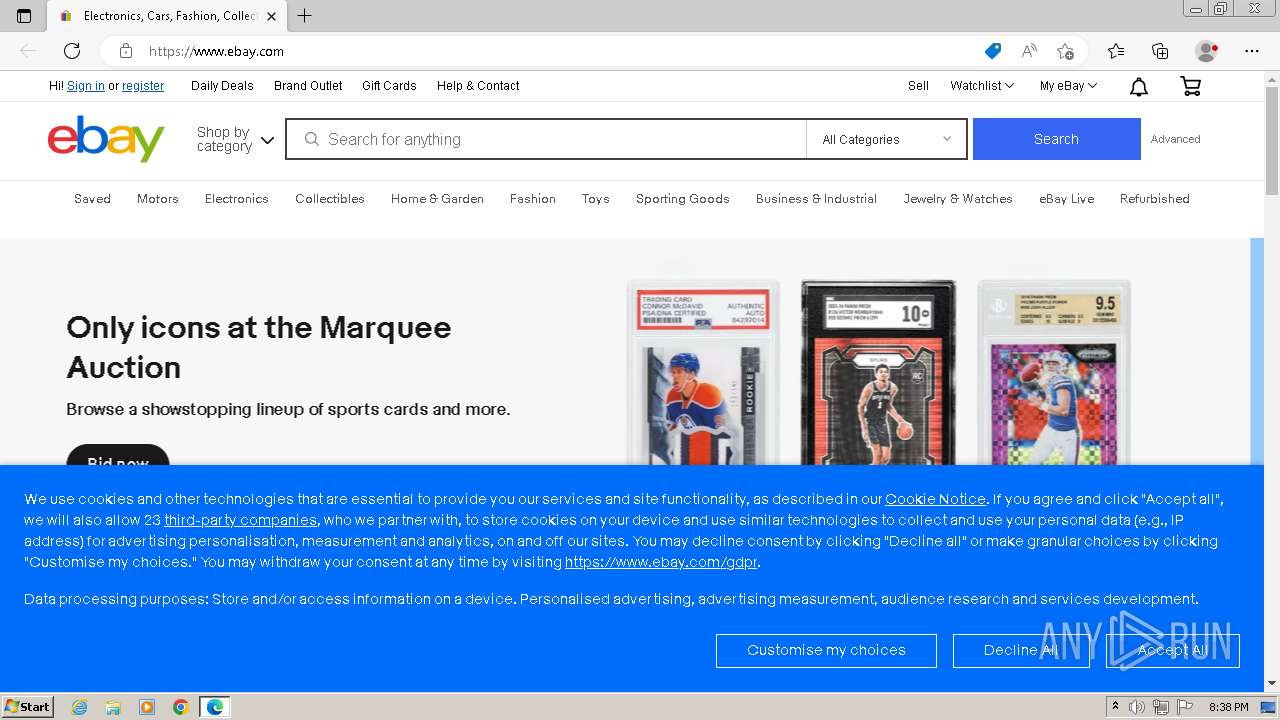Screen dimensions: 1280x720
Task: Open Chrome from taskbar
Action: tap(181, 707)
